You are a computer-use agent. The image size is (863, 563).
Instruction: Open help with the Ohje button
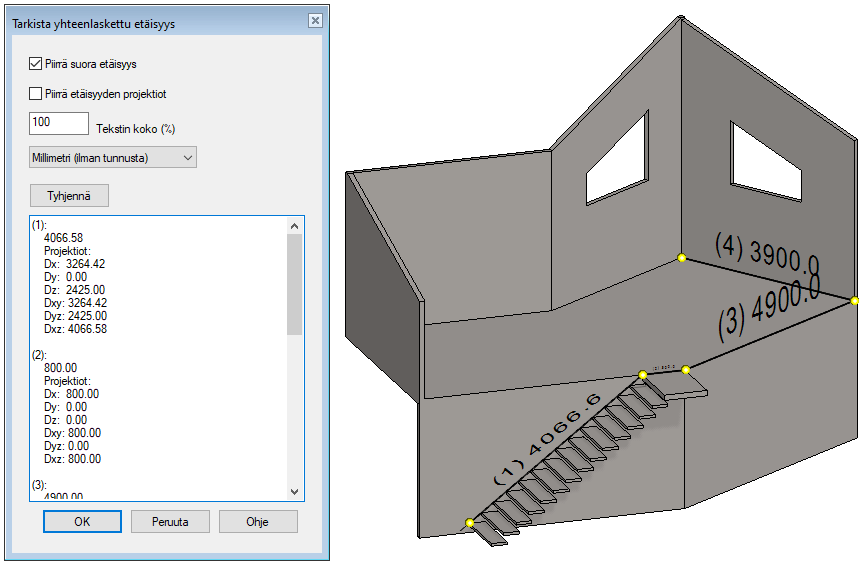point(258,521)
